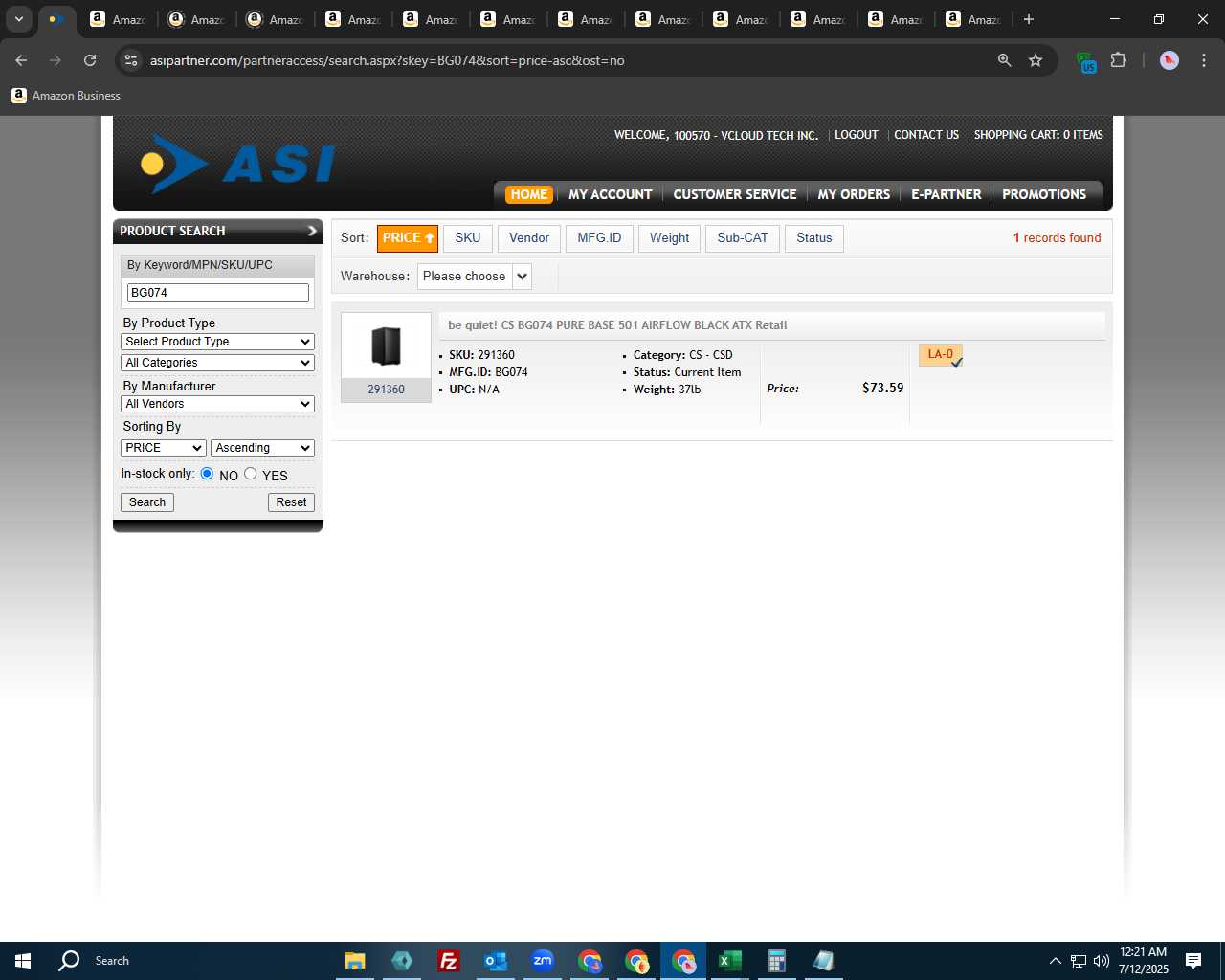Open the green-blue extension icon in toolbar
The height and width of the screenshot is (980, 1225).
point(1086,62)
